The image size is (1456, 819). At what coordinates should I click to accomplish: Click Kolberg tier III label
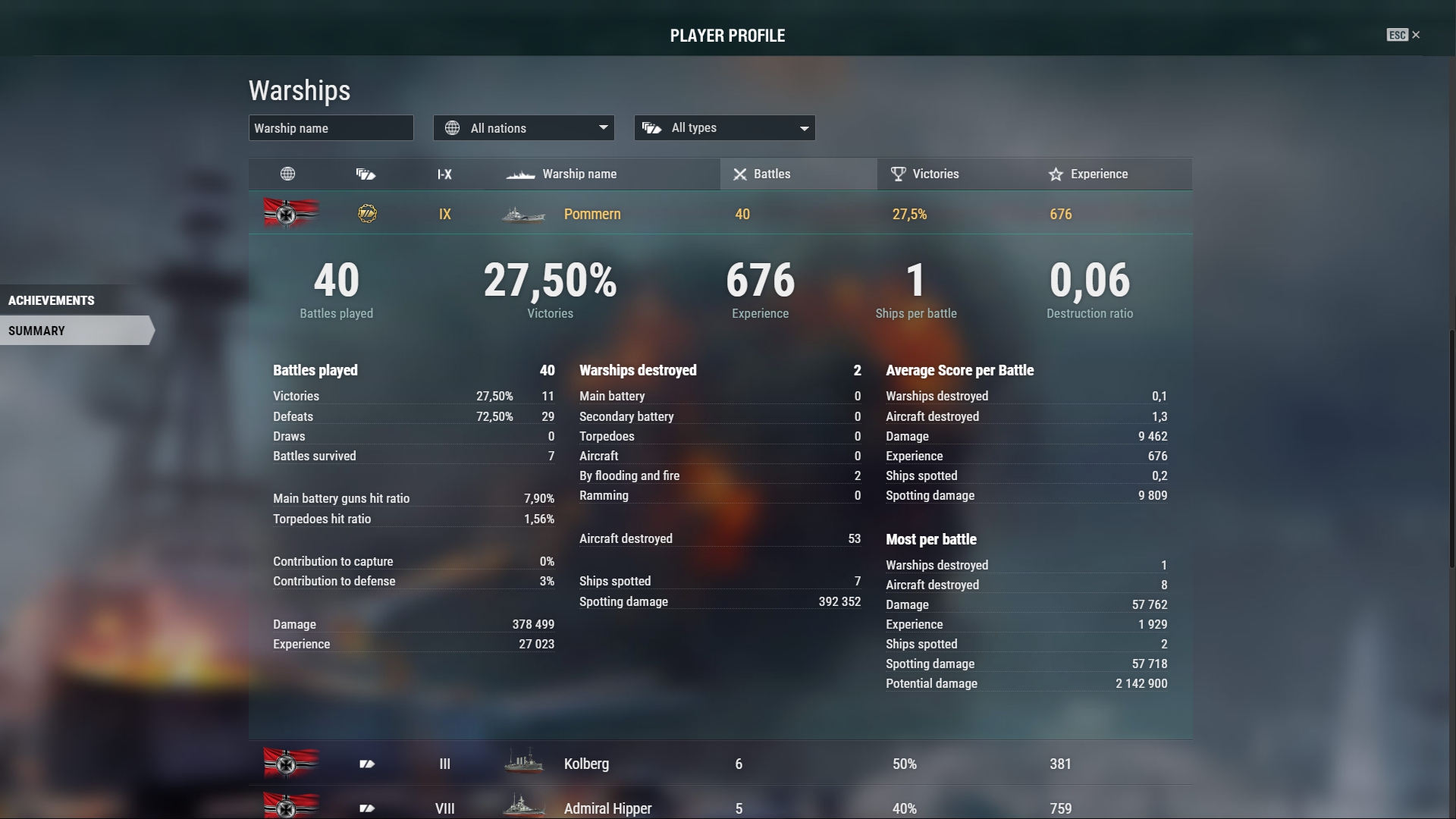pyautogui.click(x=445, y=764)
